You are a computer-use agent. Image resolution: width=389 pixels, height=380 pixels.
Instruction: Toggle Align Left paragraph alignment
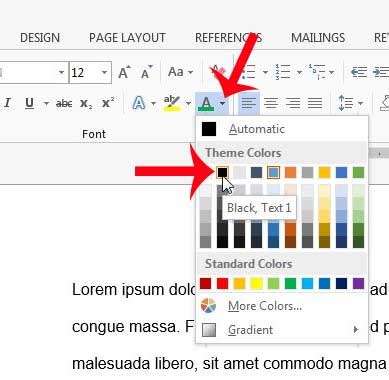point(249,103)
